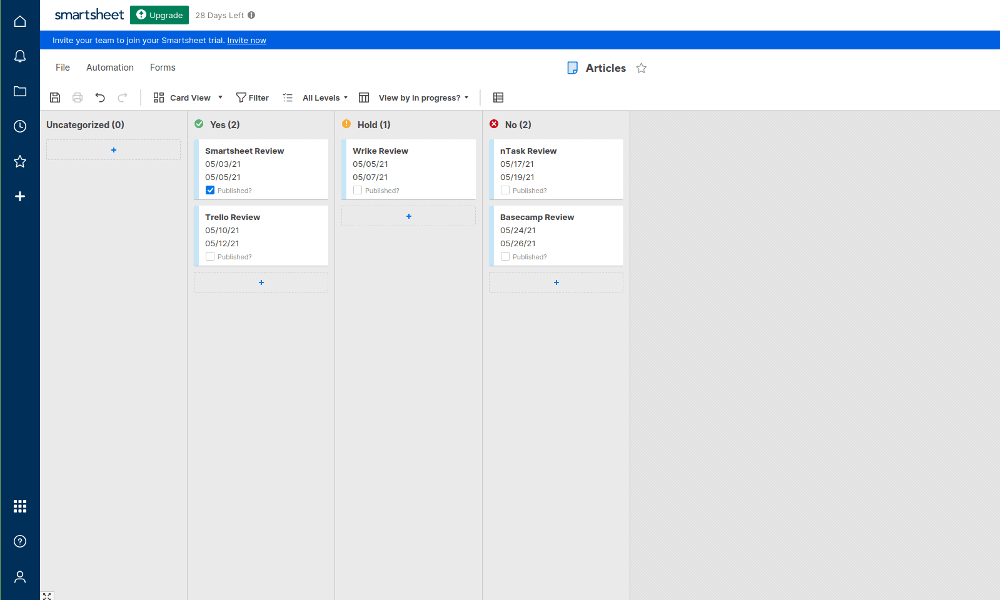
Task: Click the Uncategorized (0) lane header
Action: (85, 125)
